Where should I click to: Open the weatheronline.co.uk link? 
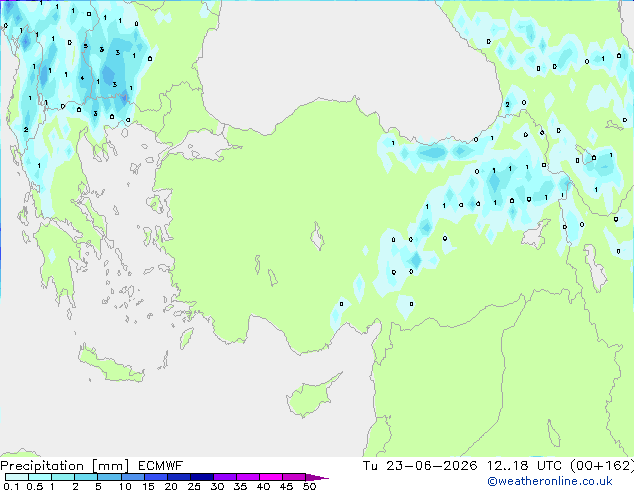[x=550, y=481]
